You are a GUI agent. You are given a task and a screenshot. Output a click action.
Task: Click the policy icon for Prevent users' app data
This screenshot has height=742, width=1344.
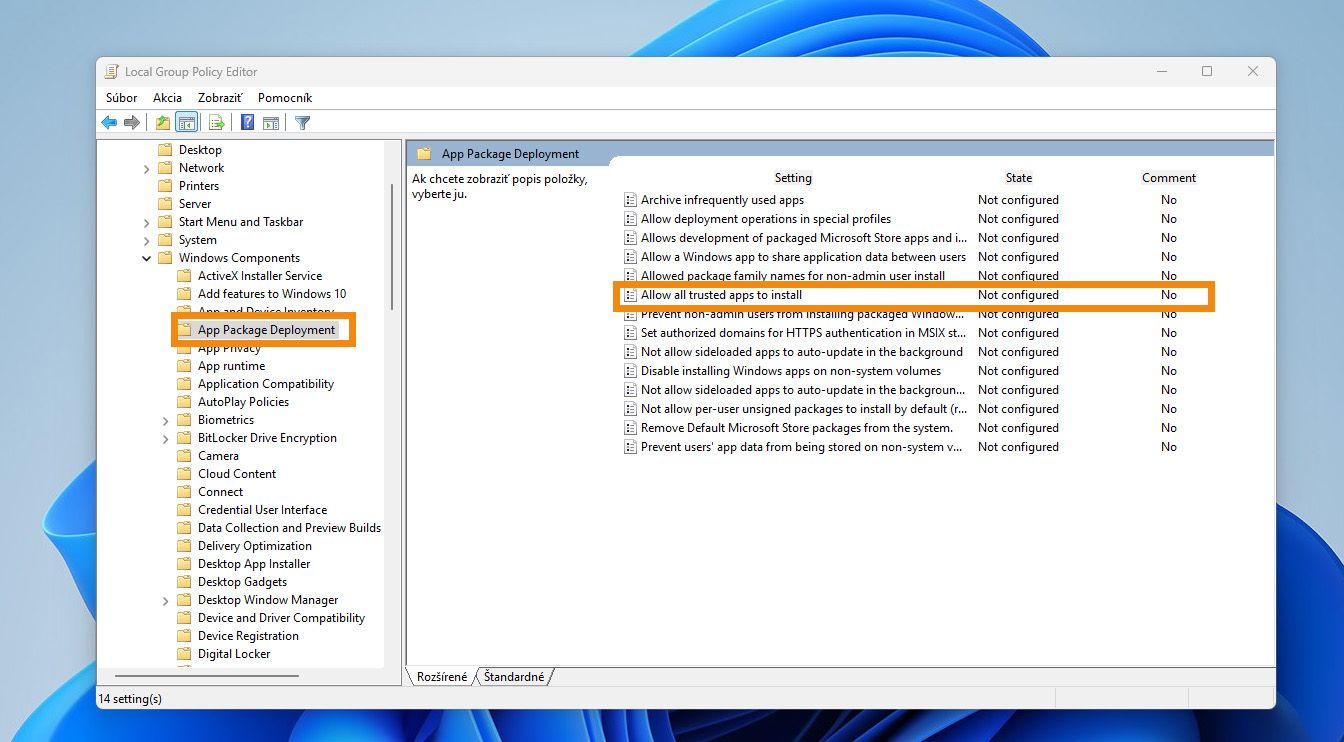[630, 447]
